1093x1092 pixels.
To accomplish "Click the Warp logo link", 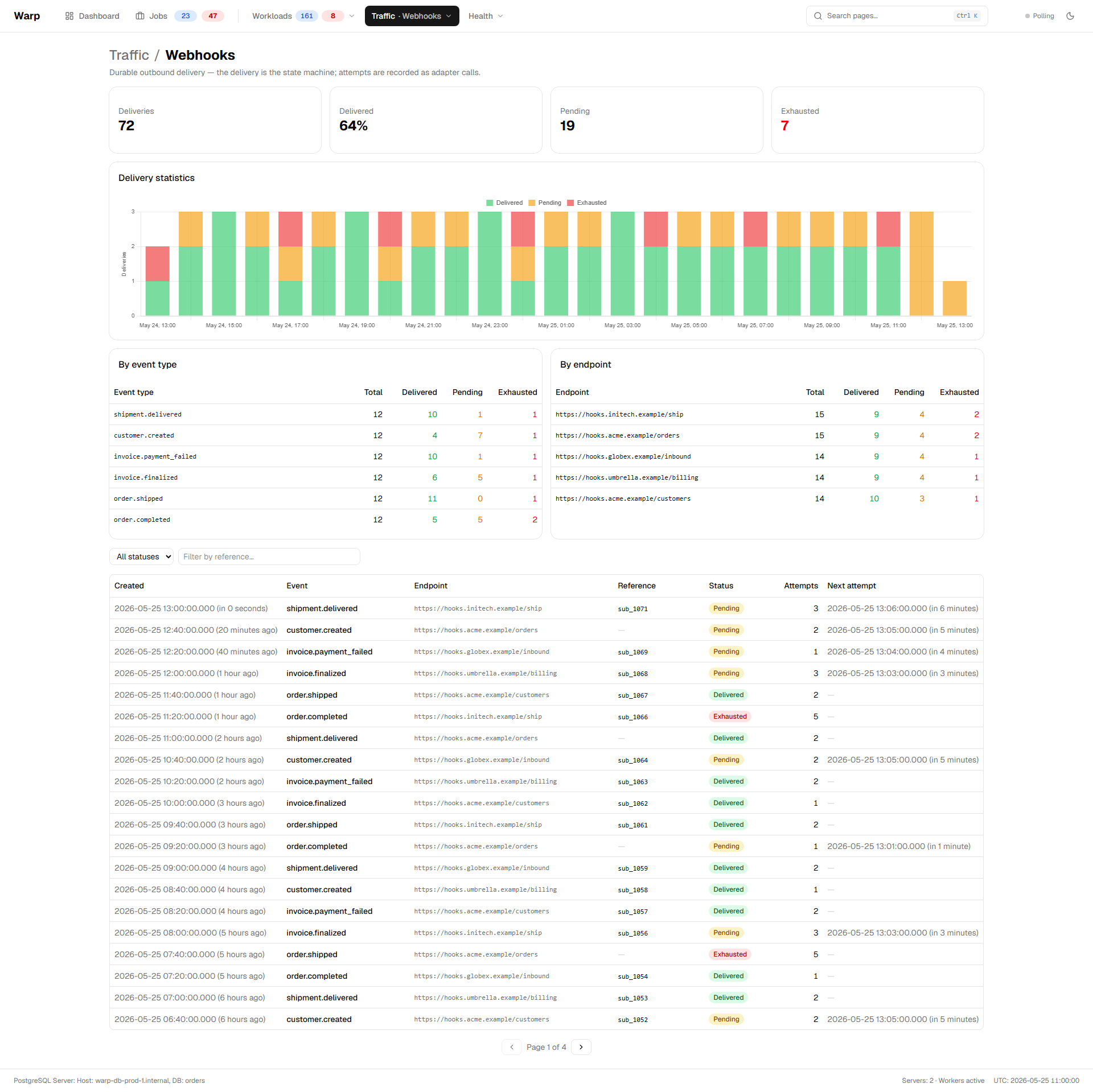I will [27, 16].
